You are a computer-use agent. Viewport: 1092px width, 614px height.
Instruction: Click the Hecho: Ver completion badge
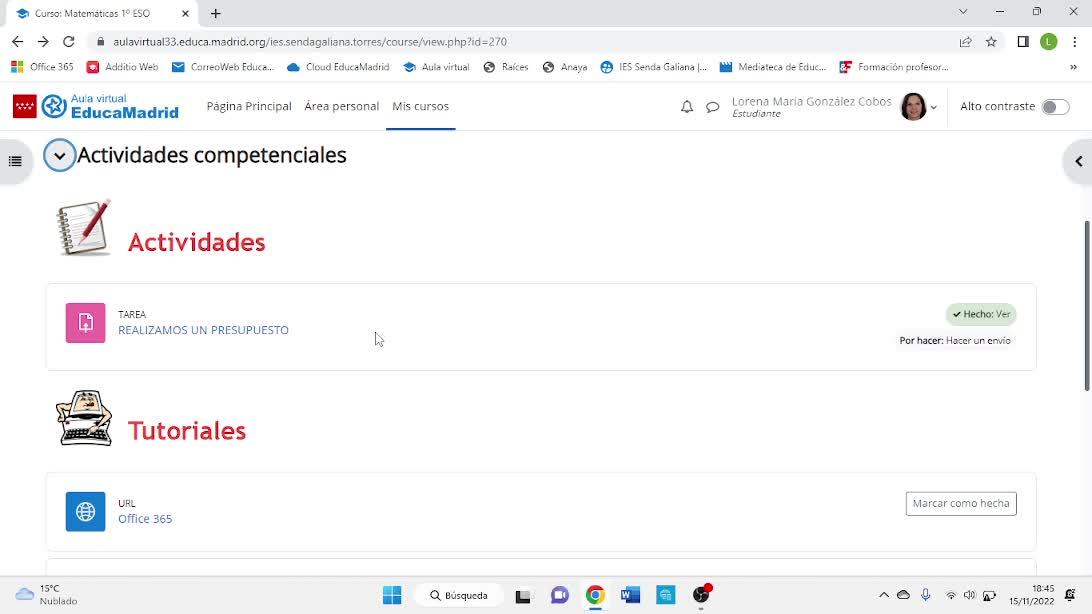pyautogui.click(x=980, y=313)
